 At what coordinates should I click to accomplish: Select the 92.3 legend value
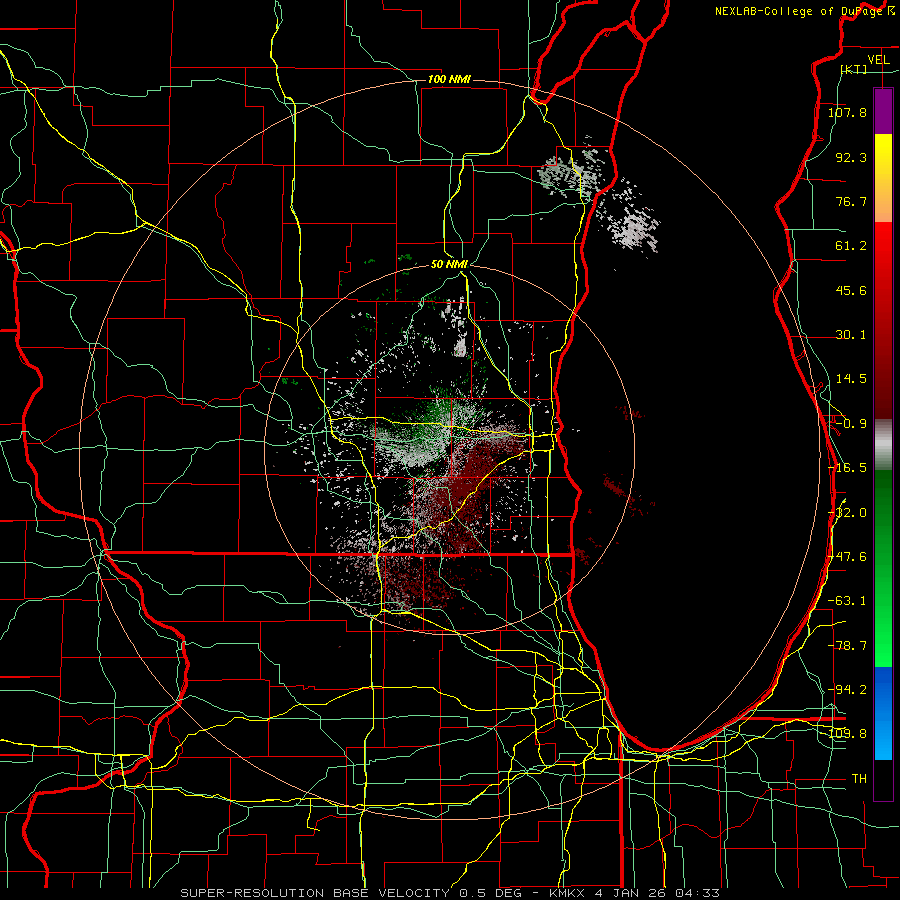(851, 157)
